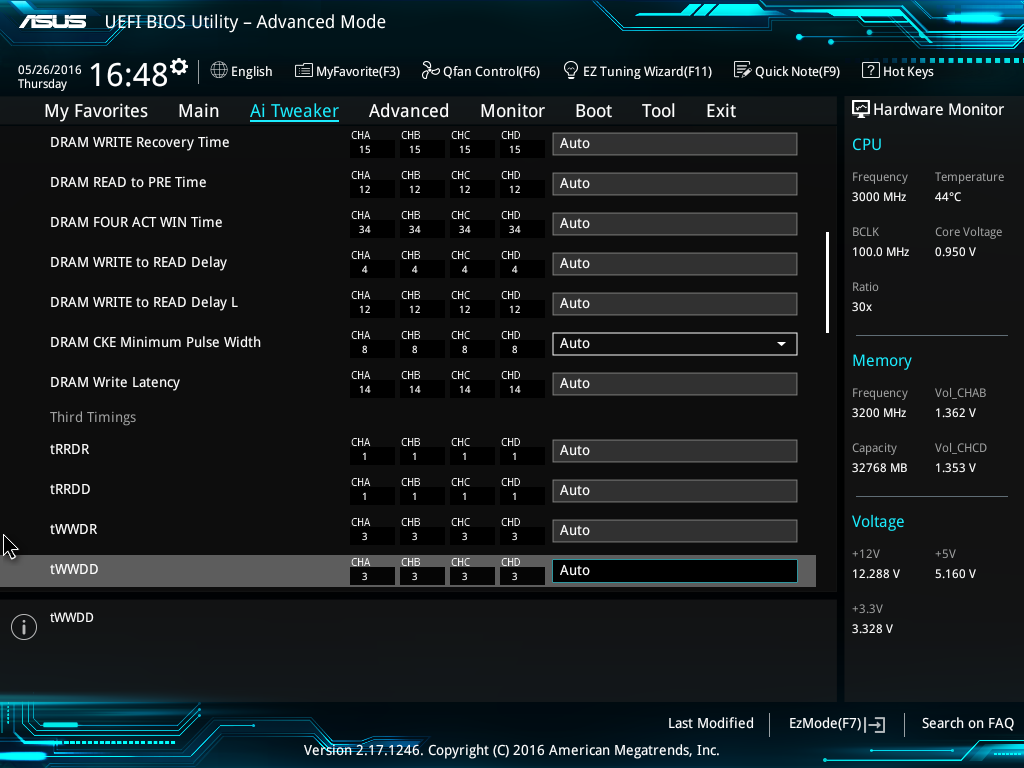Click the vertical scrollbar of settings list
1024x768 pixels.
click(827, 282)
